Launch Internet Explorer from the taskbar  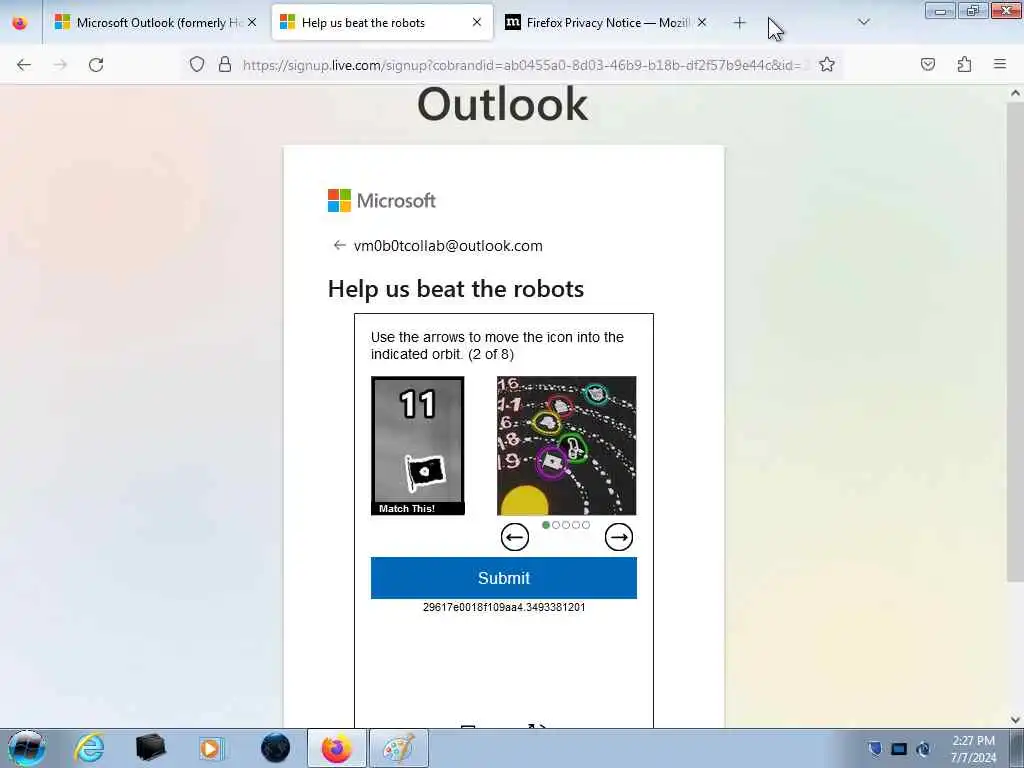coord(89,748)
